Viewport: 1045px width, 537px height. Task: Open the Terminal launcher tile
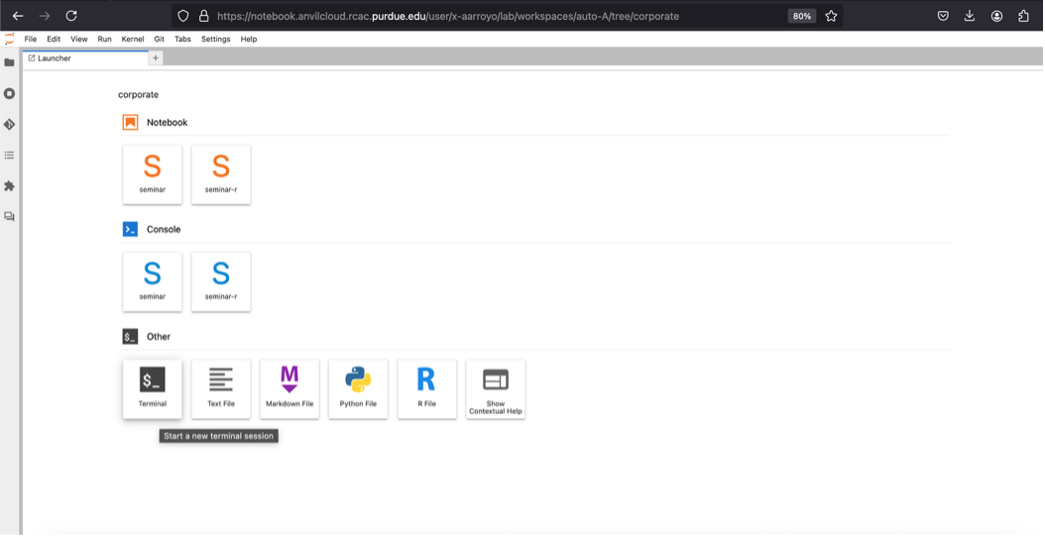pos(152,388)
